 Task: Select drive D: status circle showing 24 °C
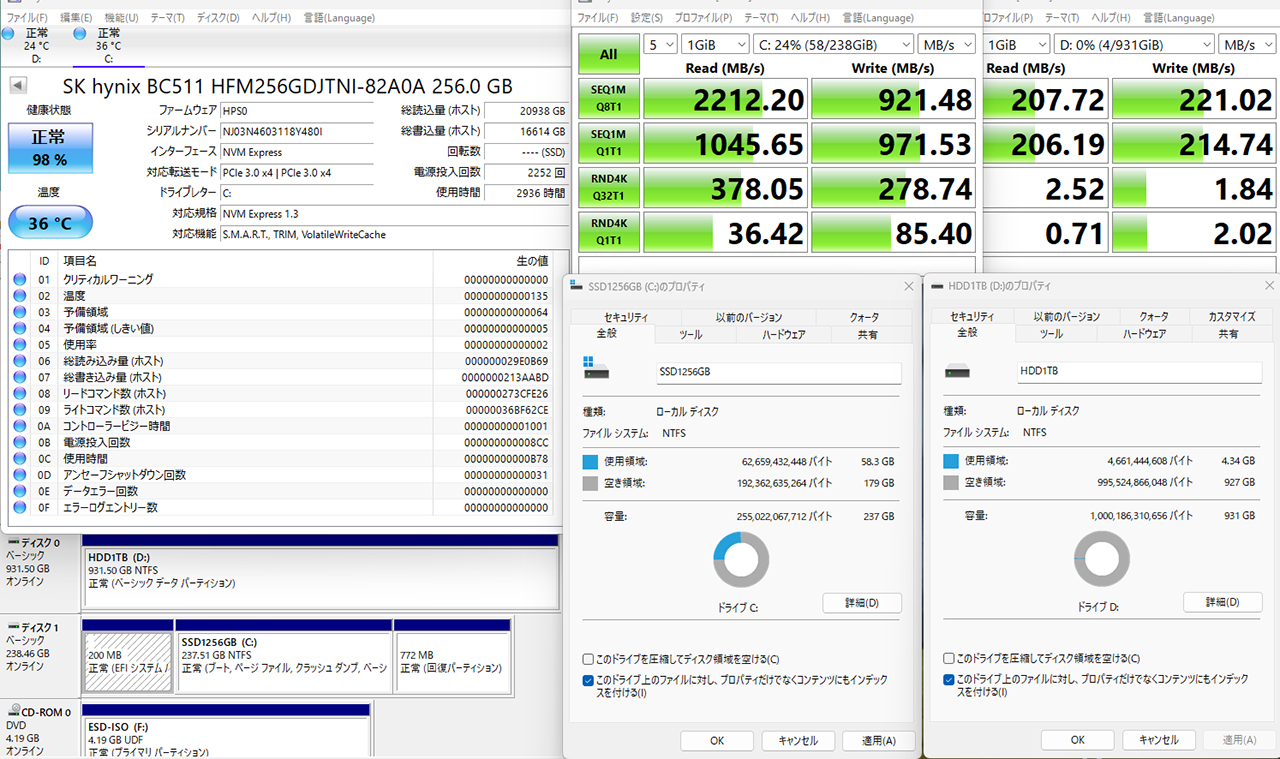coord(9,34)
